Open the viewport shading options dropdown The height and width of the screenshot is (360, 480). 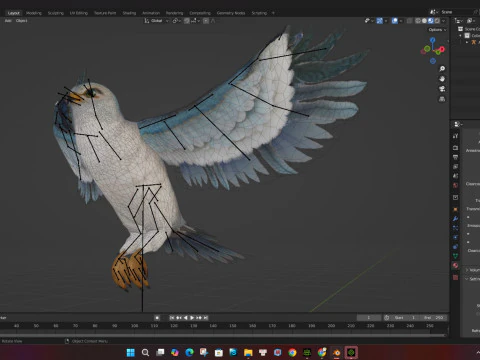pyautogui.click(x=443, y=21)
